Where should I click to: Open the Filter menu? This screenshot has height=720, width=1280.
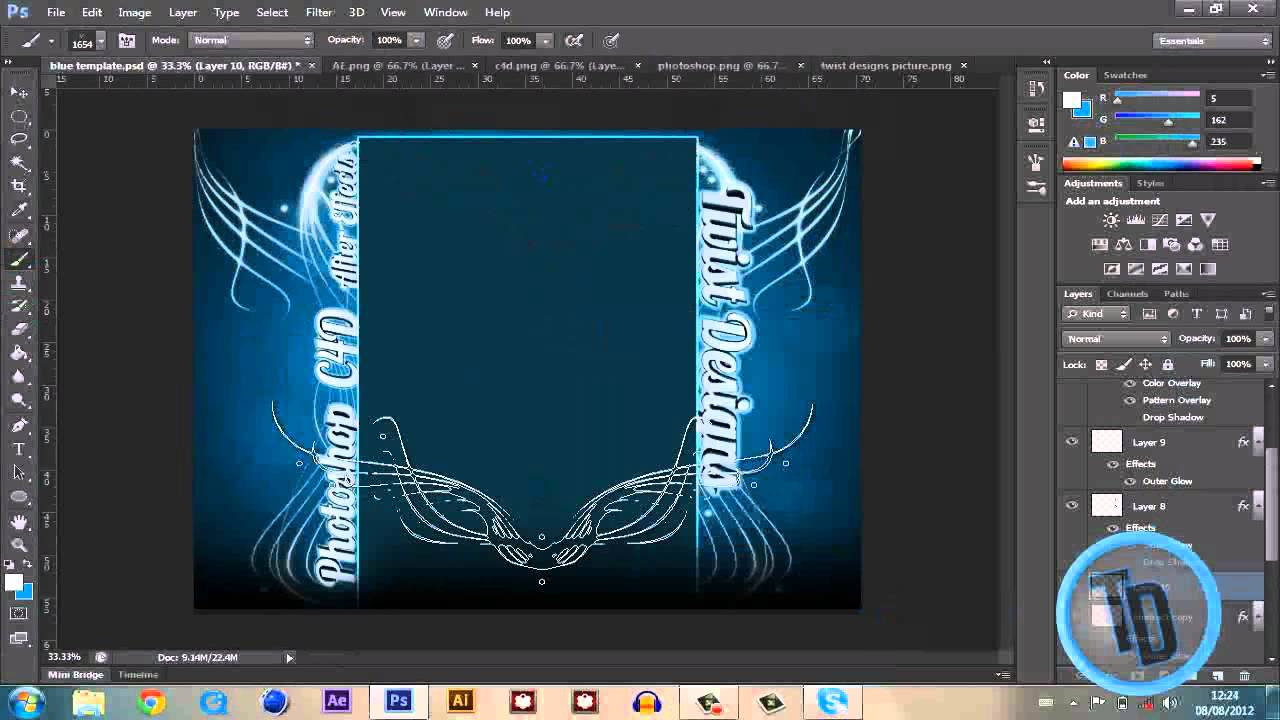click(x=319, y=12)
